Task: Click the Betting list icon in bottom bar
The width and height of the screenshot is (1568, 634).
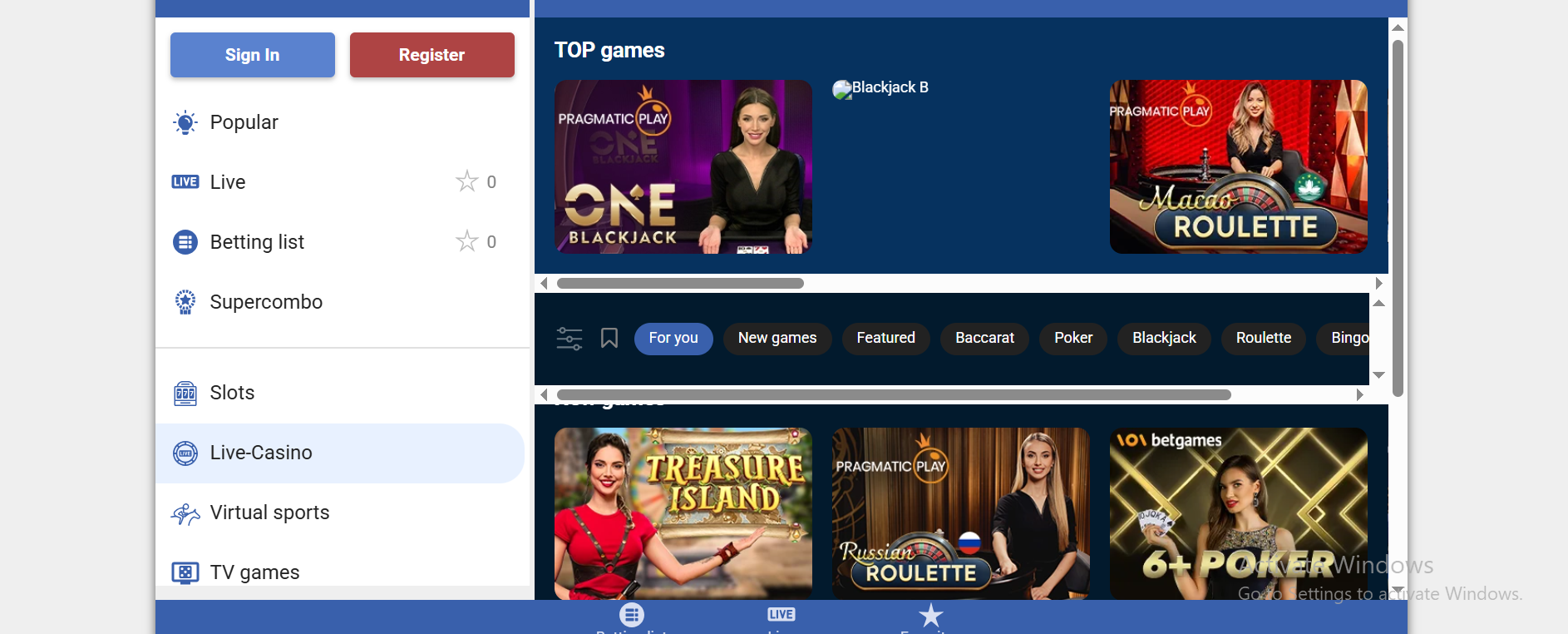Action: click(632, 615)
